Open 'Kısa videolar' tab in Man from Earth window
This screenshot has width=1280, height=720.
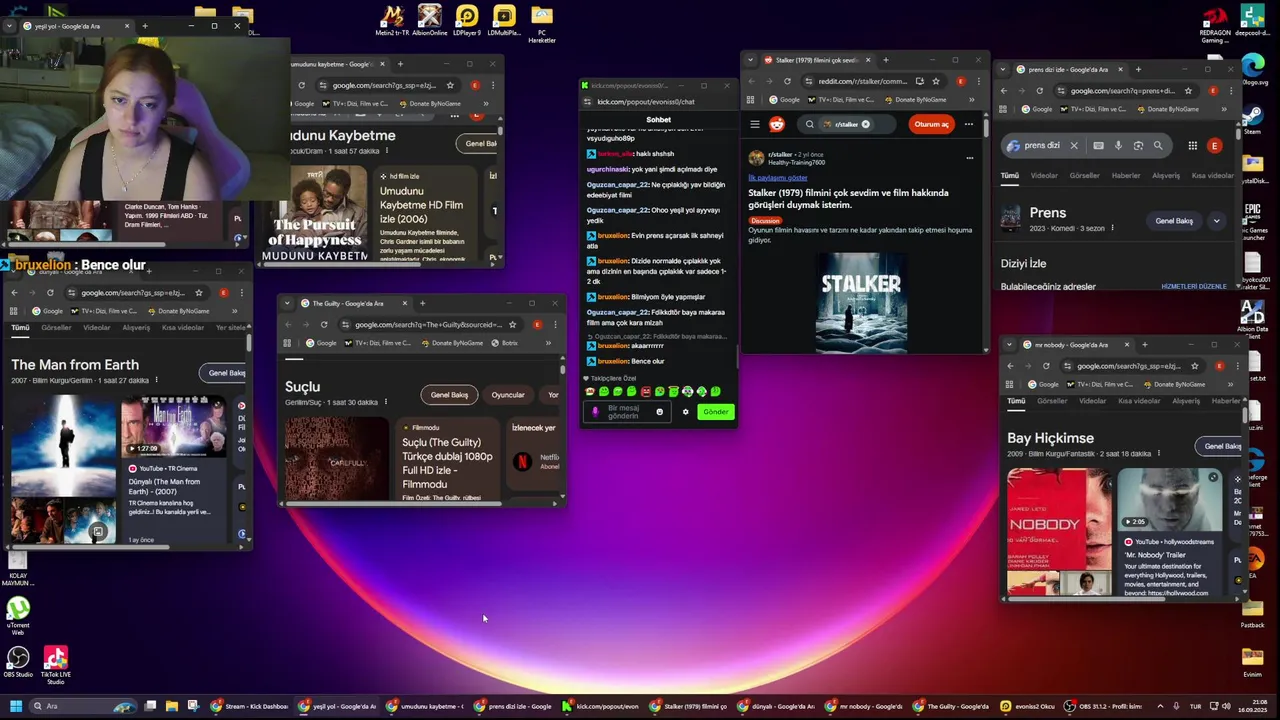pyautogui.click(x=183, y=328)
